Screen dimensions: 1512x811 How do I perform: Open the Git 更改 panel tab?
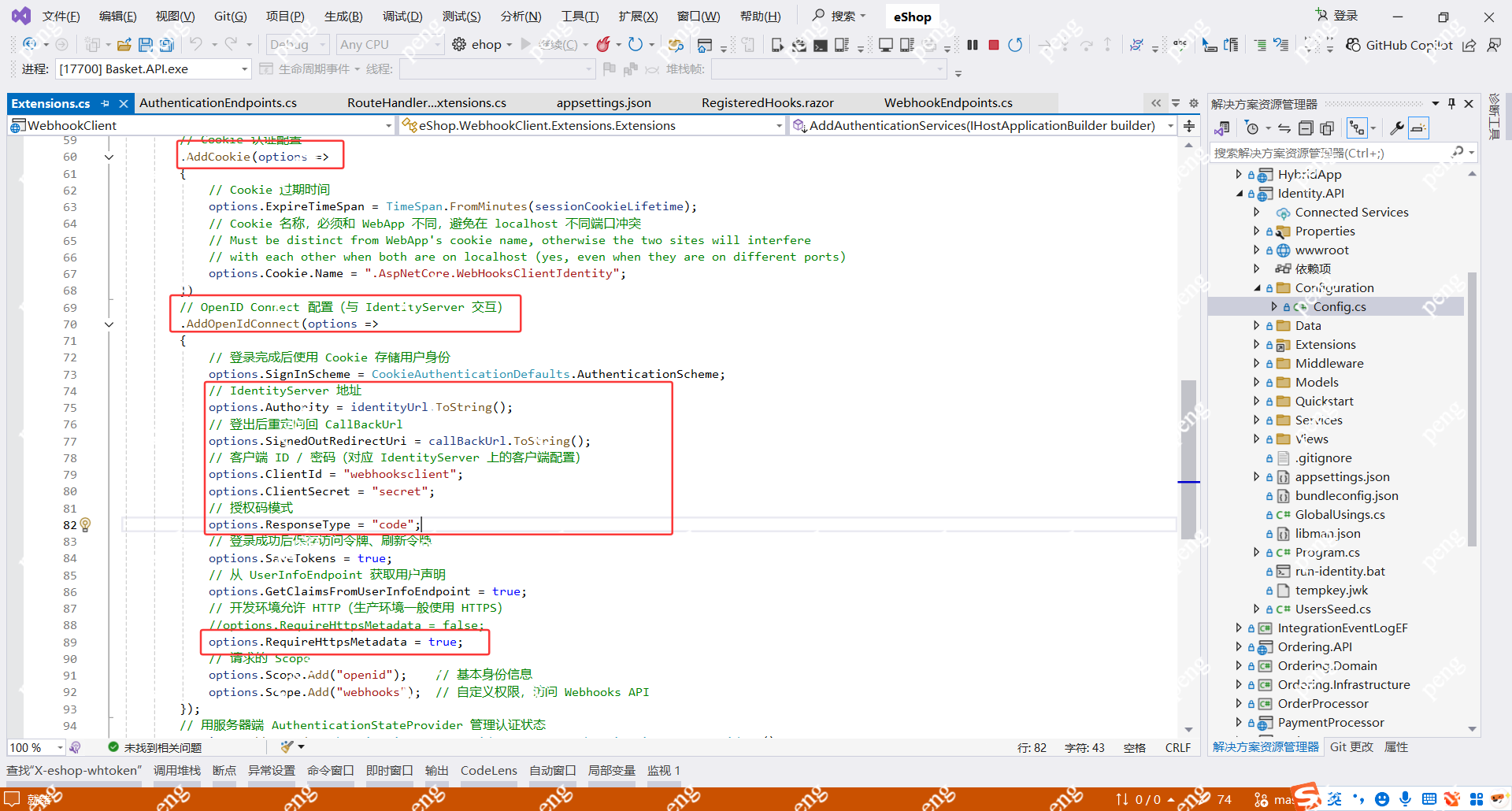pyautogui.click(x=1351, y=747)
